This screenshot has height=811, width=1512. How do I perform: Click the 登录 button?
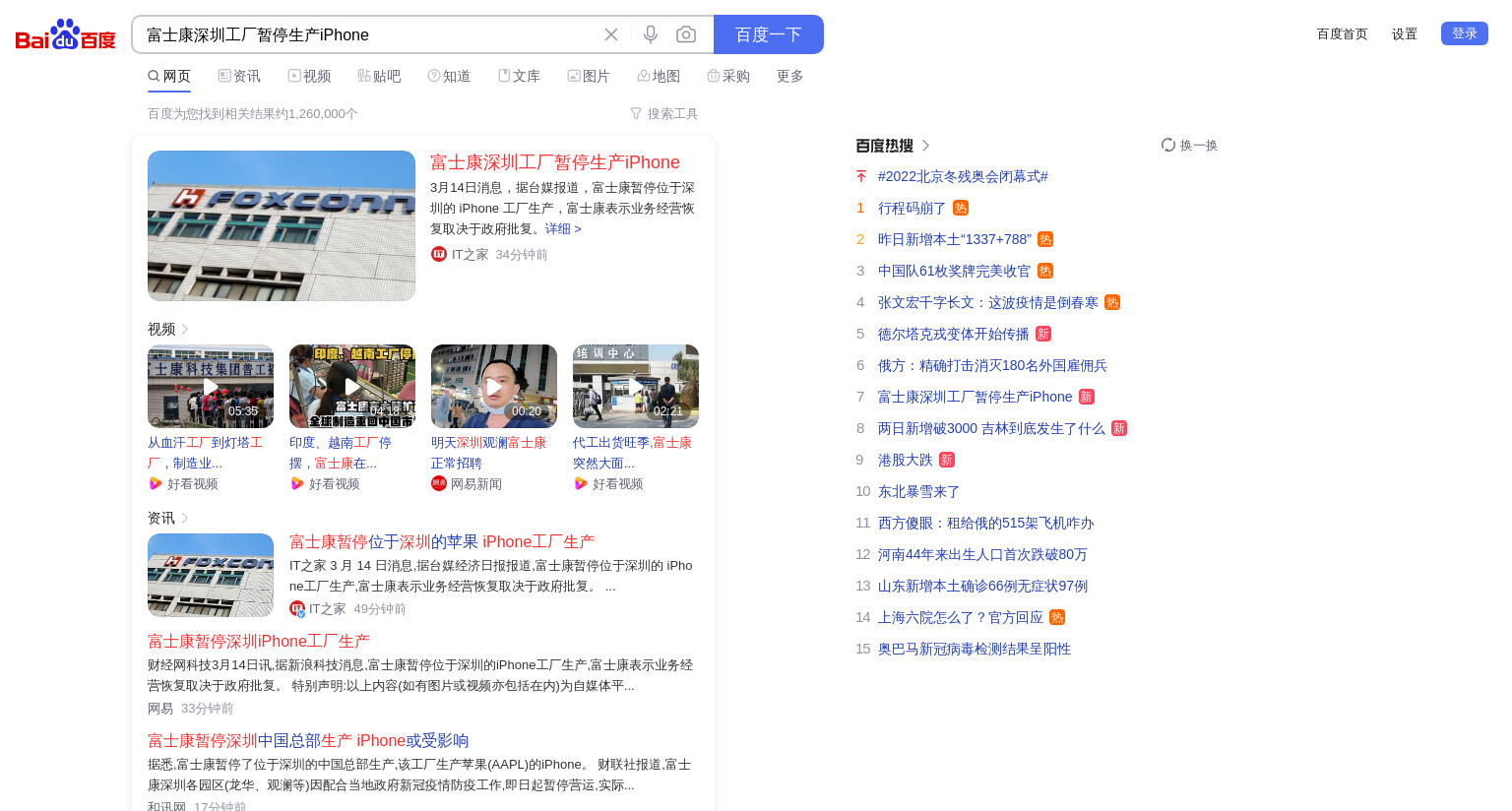pyautogui.click(x=1465, y=33)
